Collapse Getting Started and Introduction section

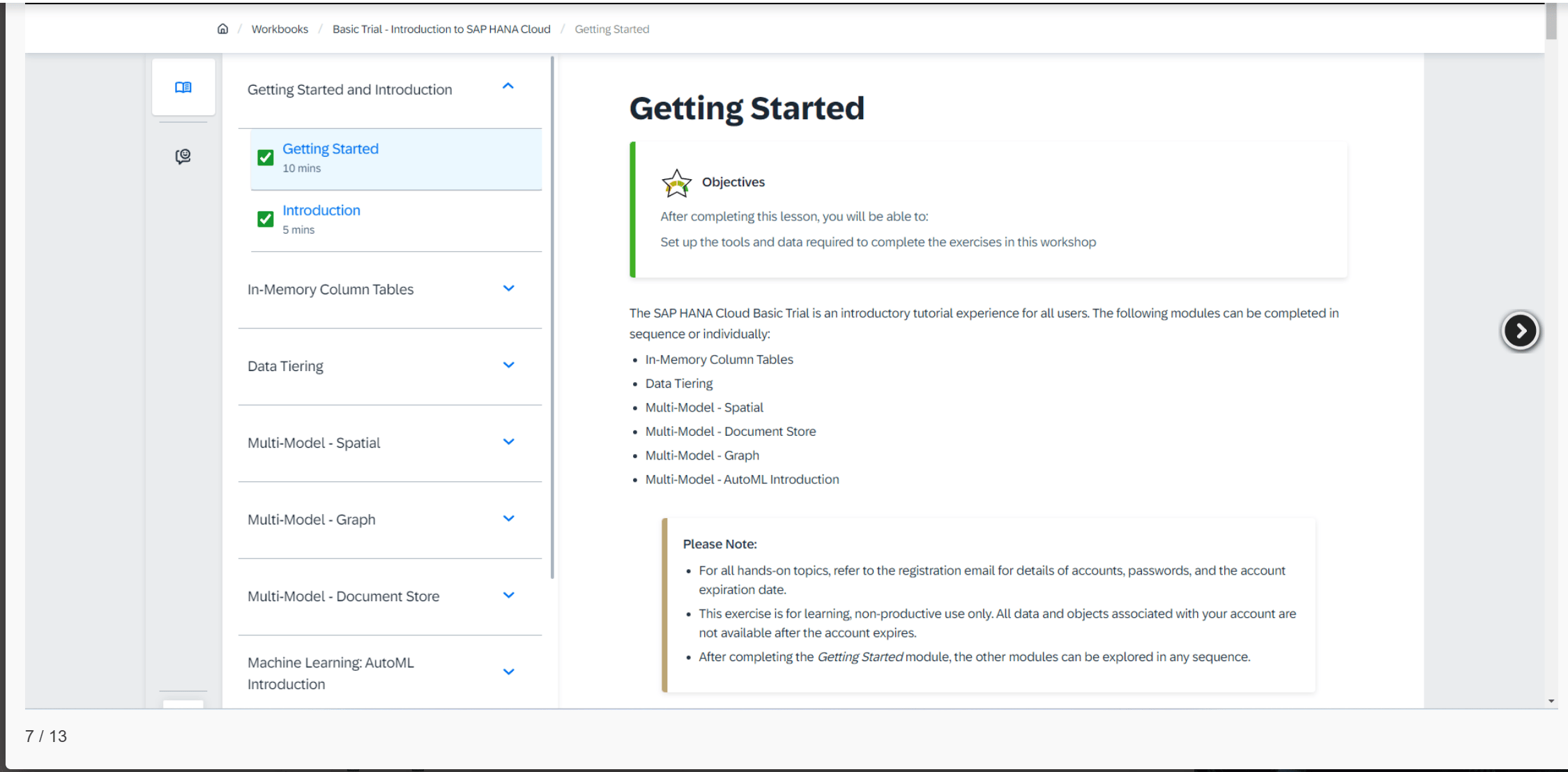tap(508, 86)
